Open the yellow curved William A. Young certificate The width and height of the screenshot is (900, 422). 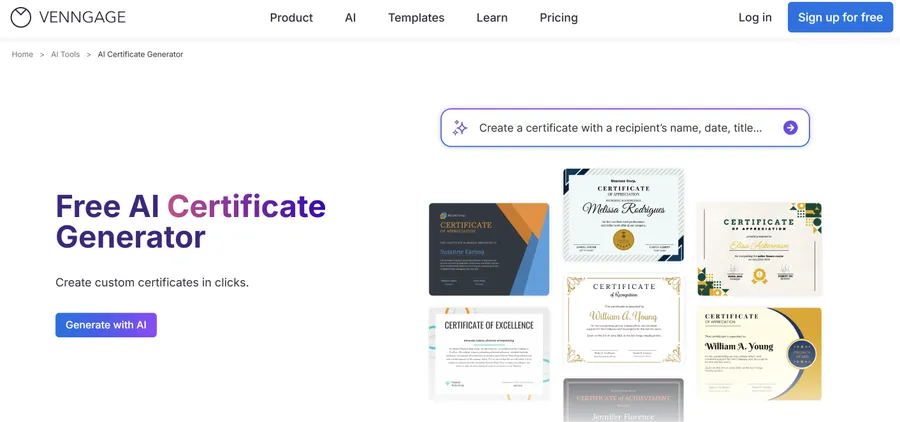(759, 354)
